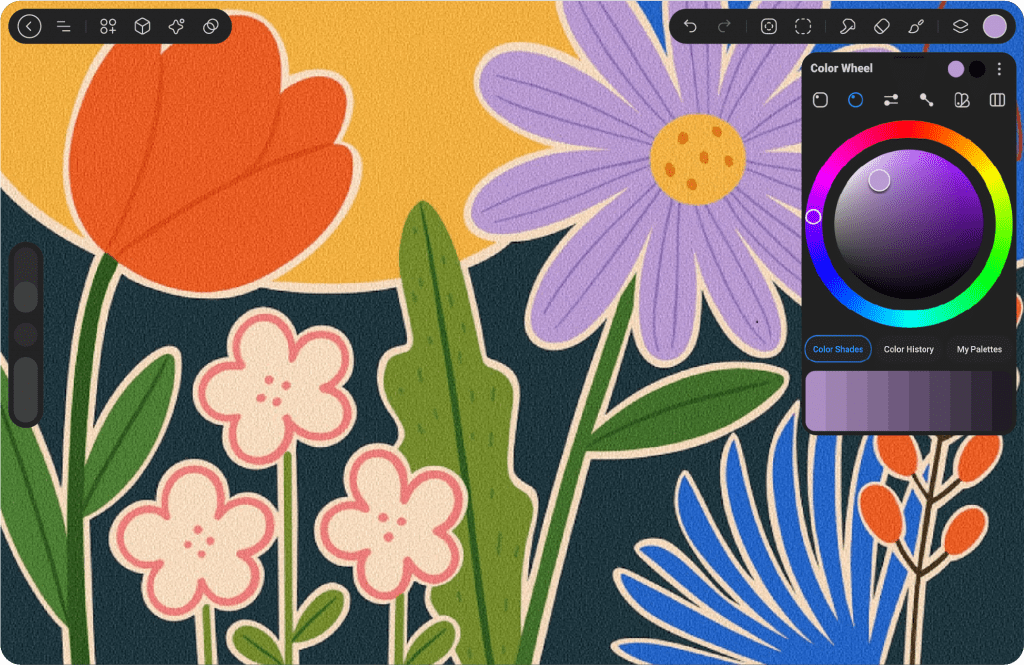The height and width of the screenshot is (665, 1024).
Task: Select the black secondary color swatch
Action: coord(977,69)
